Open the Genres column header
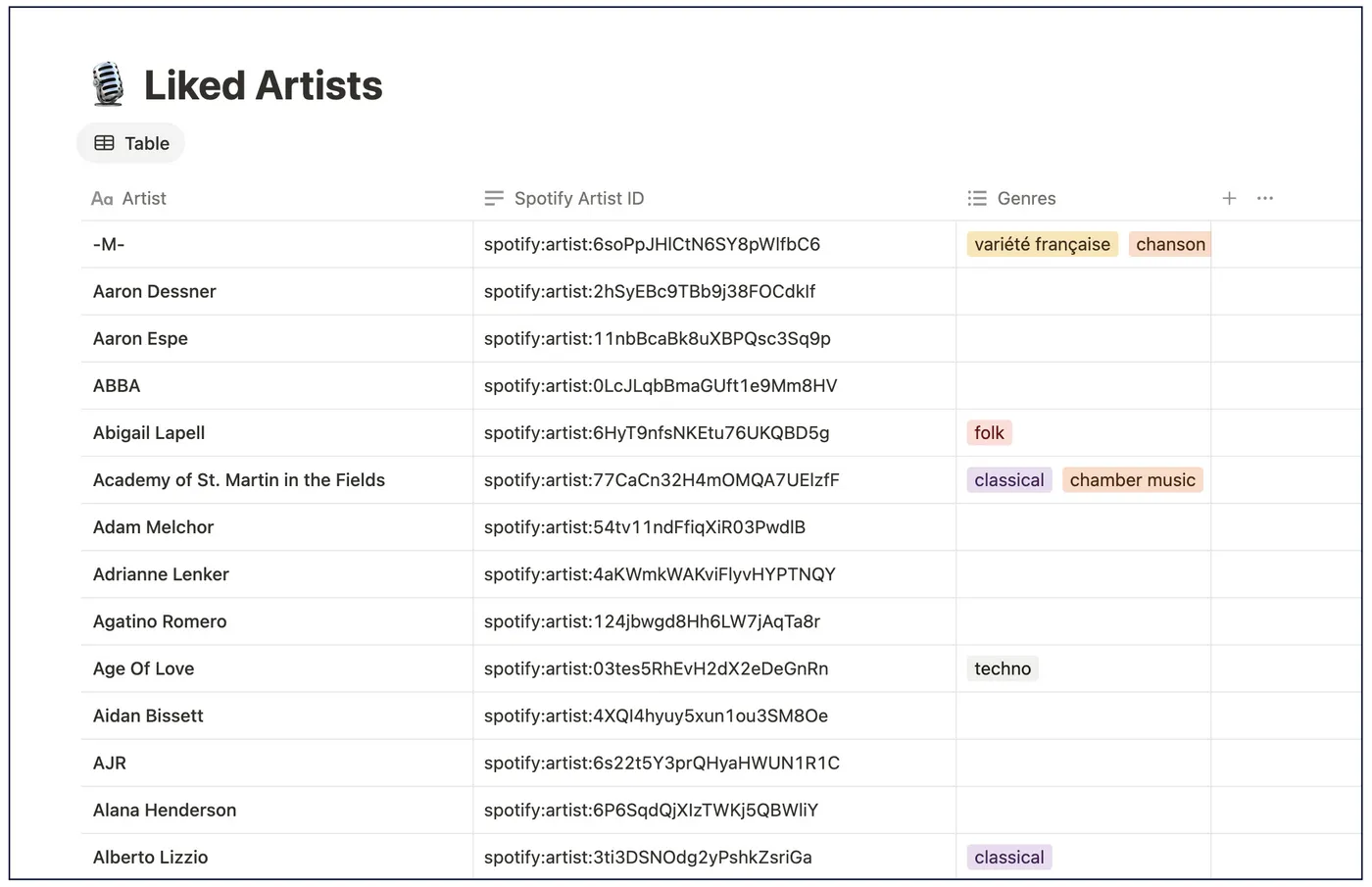 [1011, 198]
